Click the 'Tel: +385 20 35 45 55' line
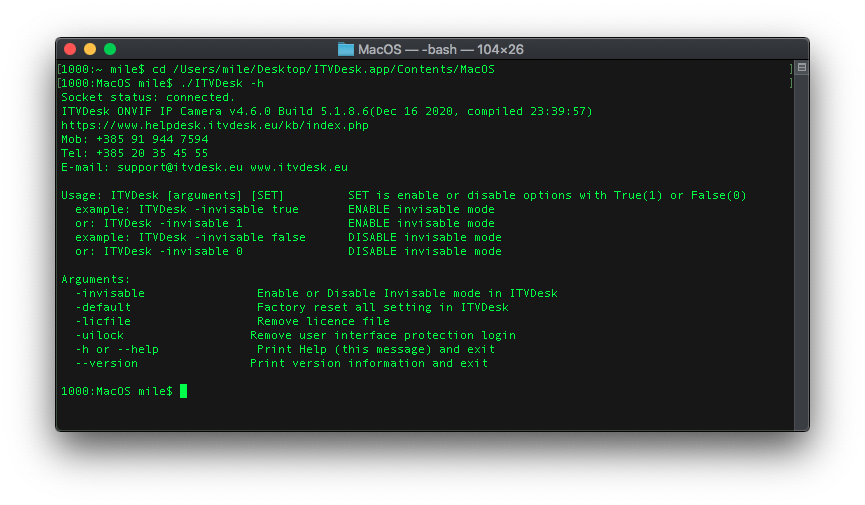Screen dimensions: 865x505 pos(135,153)
